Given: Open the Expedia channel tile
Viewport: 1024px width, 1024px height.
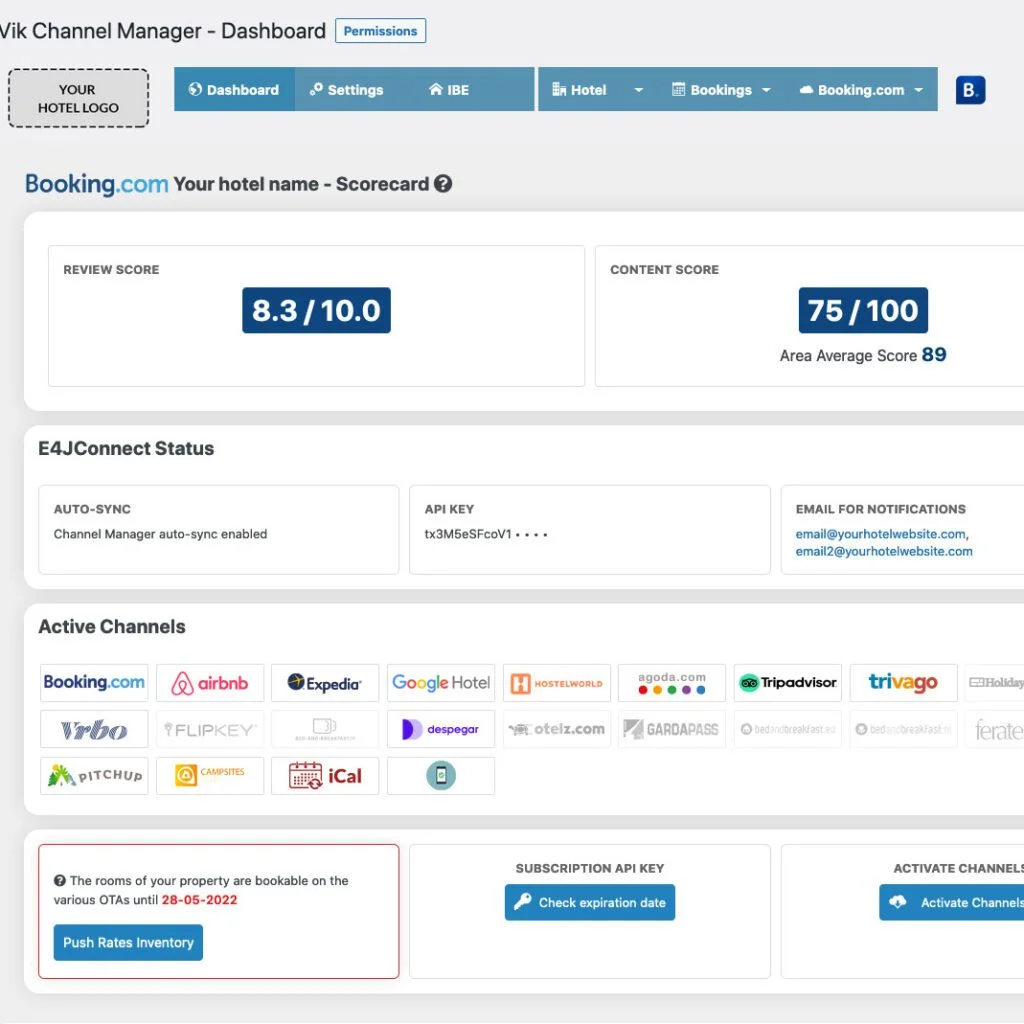Looking at the screenshot, I should tap(325, 682).
